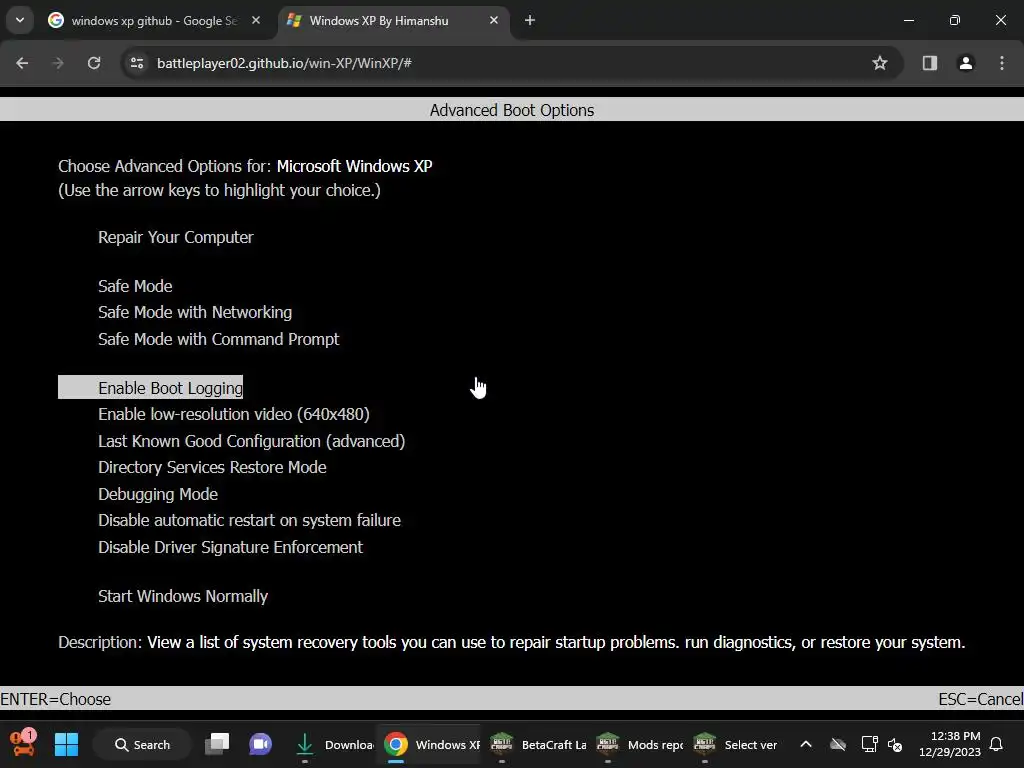Image resolution: width=1024 pixels, height=768 pixels.
Task: Open the clock showing 12:38 PM
Action: click(950, 744)
